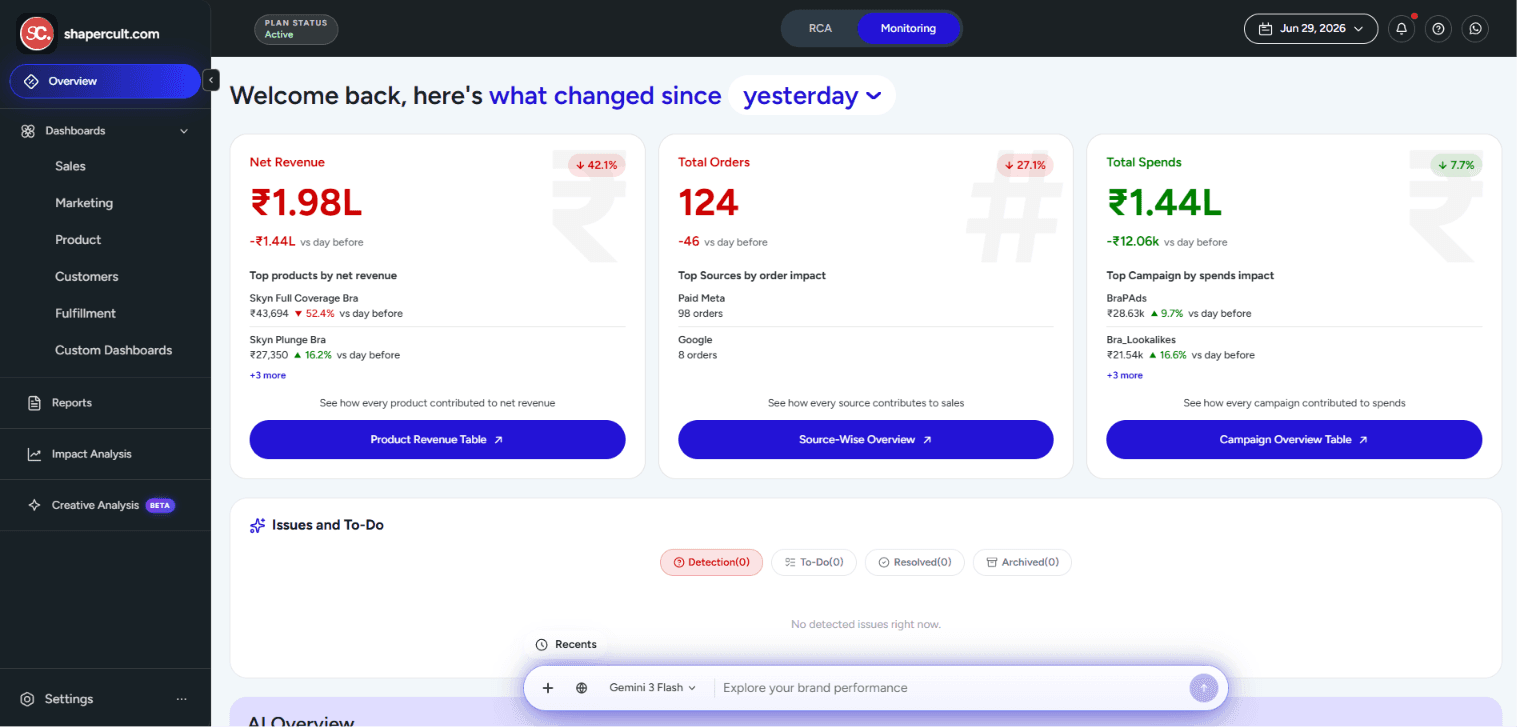Screen dimensions: 1517x727
Task: Select the To-Do(0) tab
Action: click(814, 562)
